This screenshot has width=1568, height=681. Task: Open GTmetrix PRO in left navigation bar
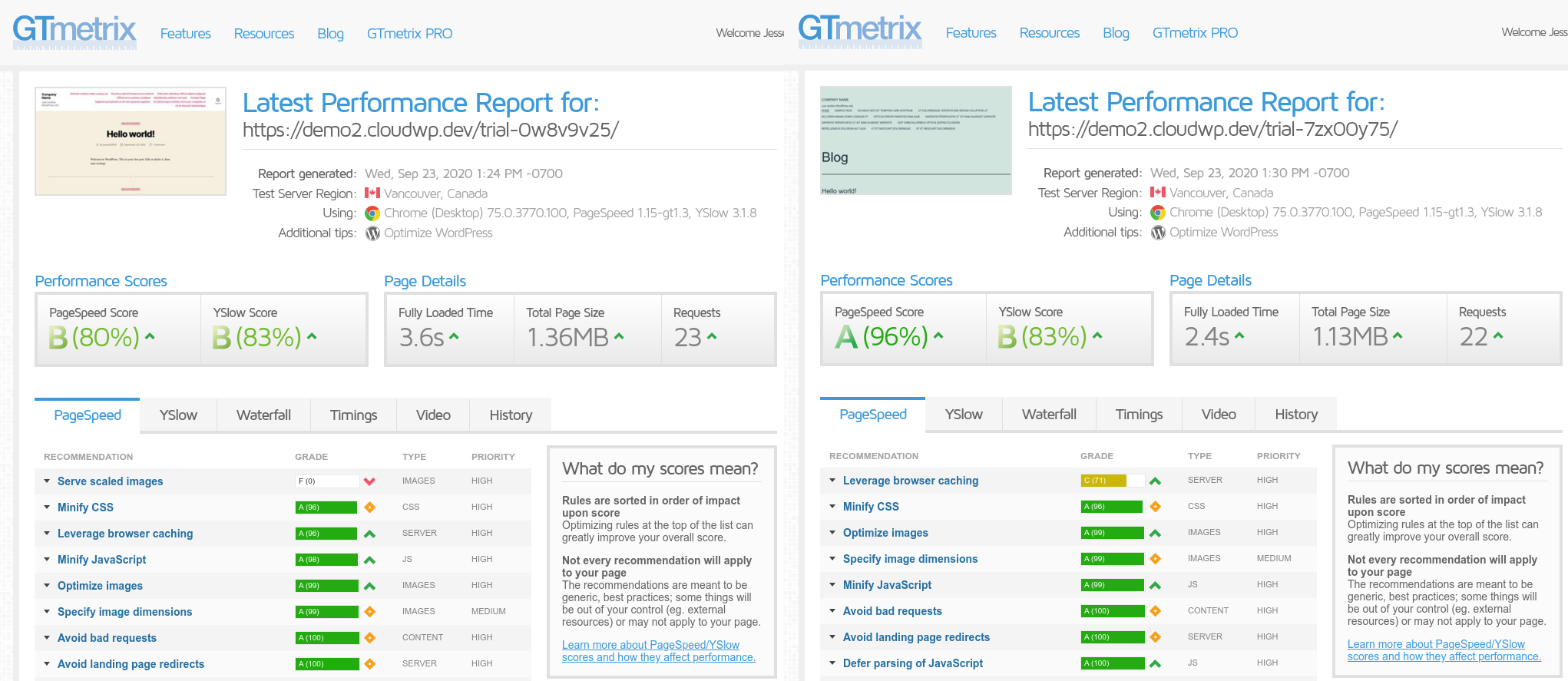[x=409, y=34]
